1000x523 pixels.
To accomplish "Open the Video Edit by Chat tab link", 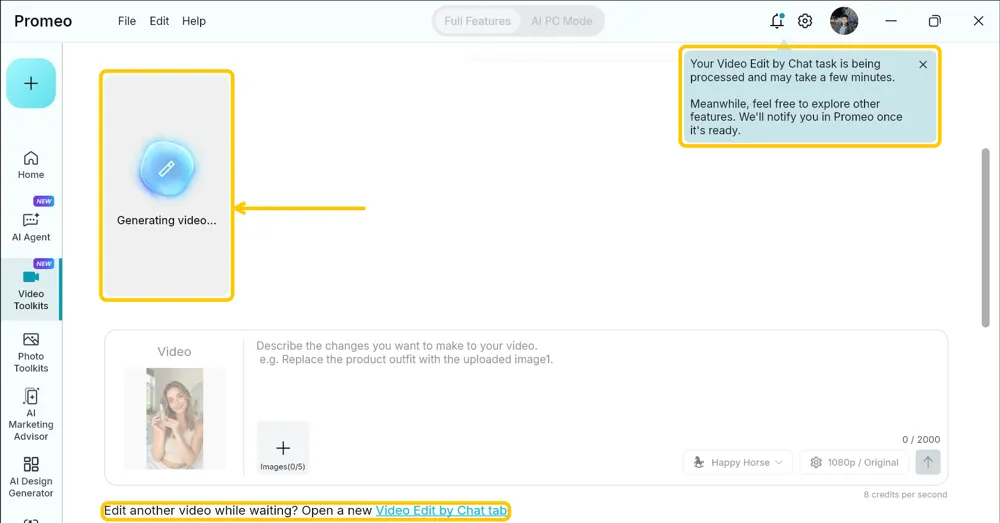I will coord(441,510).
